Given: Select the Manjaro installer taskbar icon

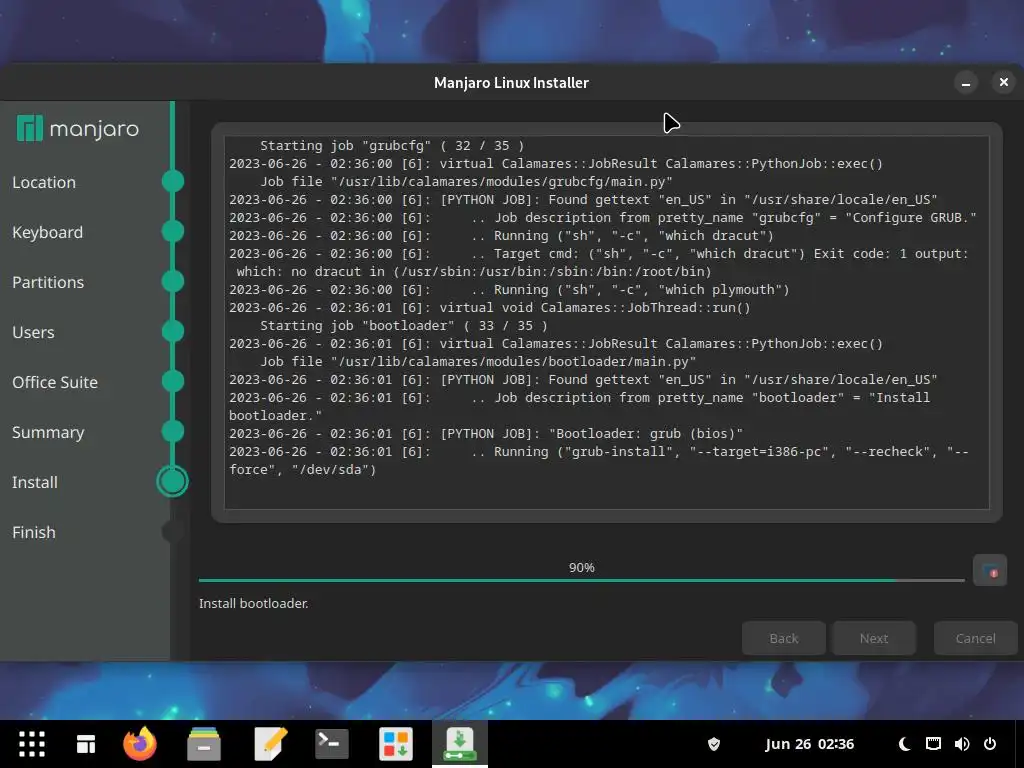Looking at the screenshot, I should 460,744.
